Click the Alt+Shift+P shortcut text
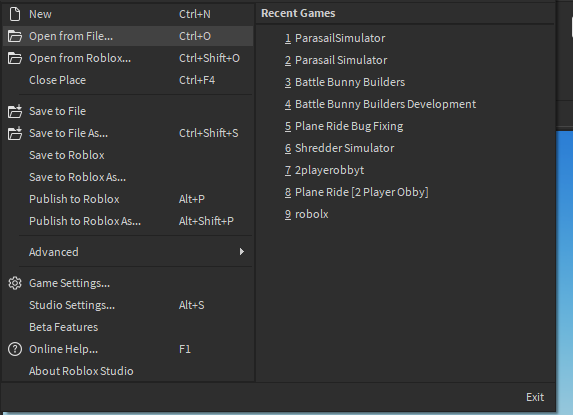The height and width of the screenshot is (415, 573). tap(206, 221)
